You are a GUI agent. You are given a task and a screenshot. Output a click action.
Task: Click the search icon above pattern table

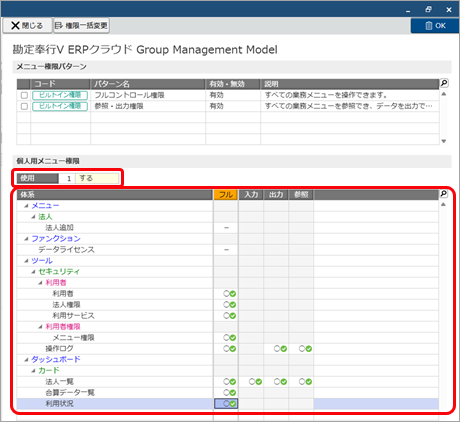click(x=444, y=83)
